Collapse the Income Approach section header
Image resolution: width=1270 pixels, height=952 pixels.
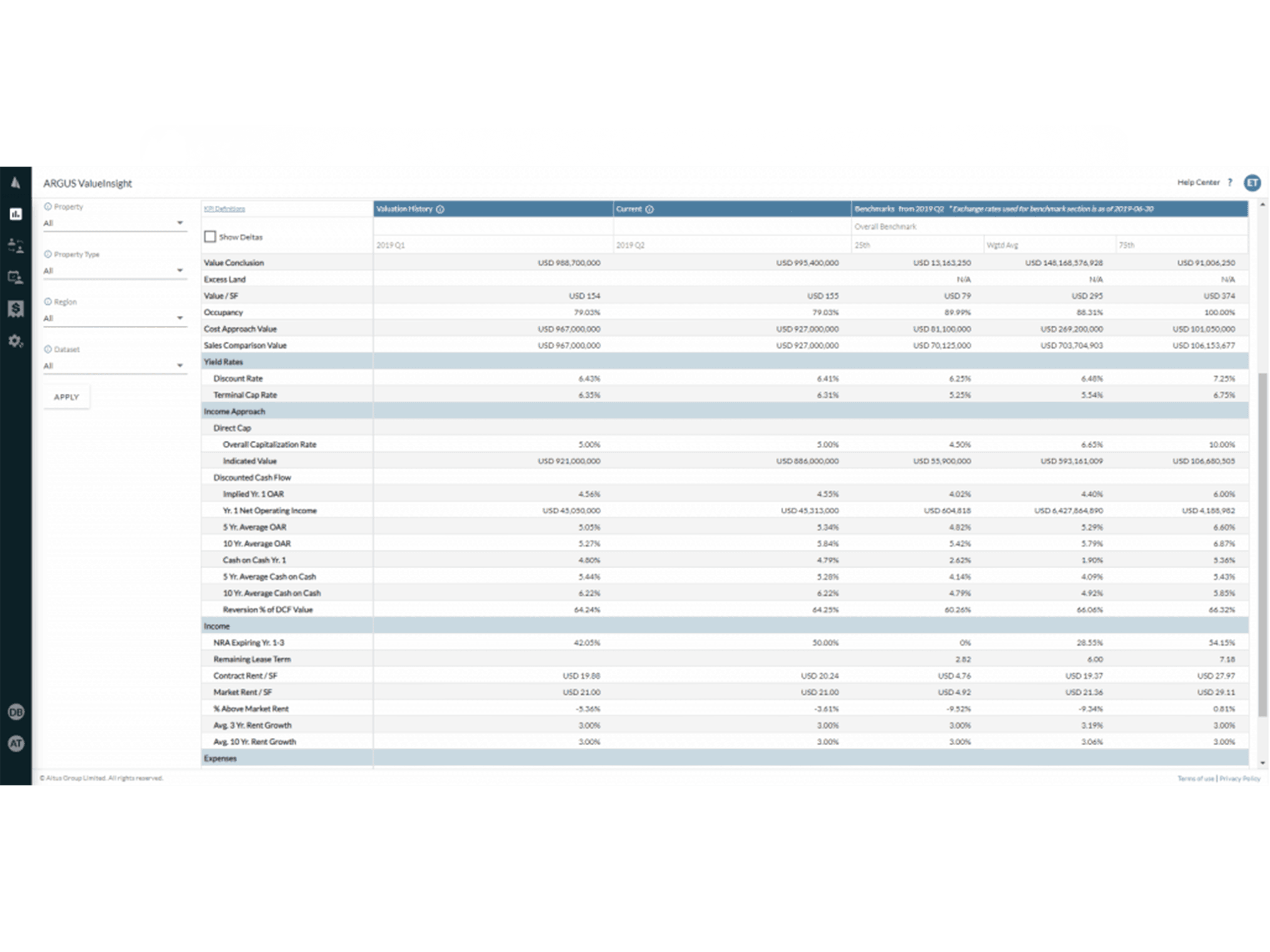(725, 412)
